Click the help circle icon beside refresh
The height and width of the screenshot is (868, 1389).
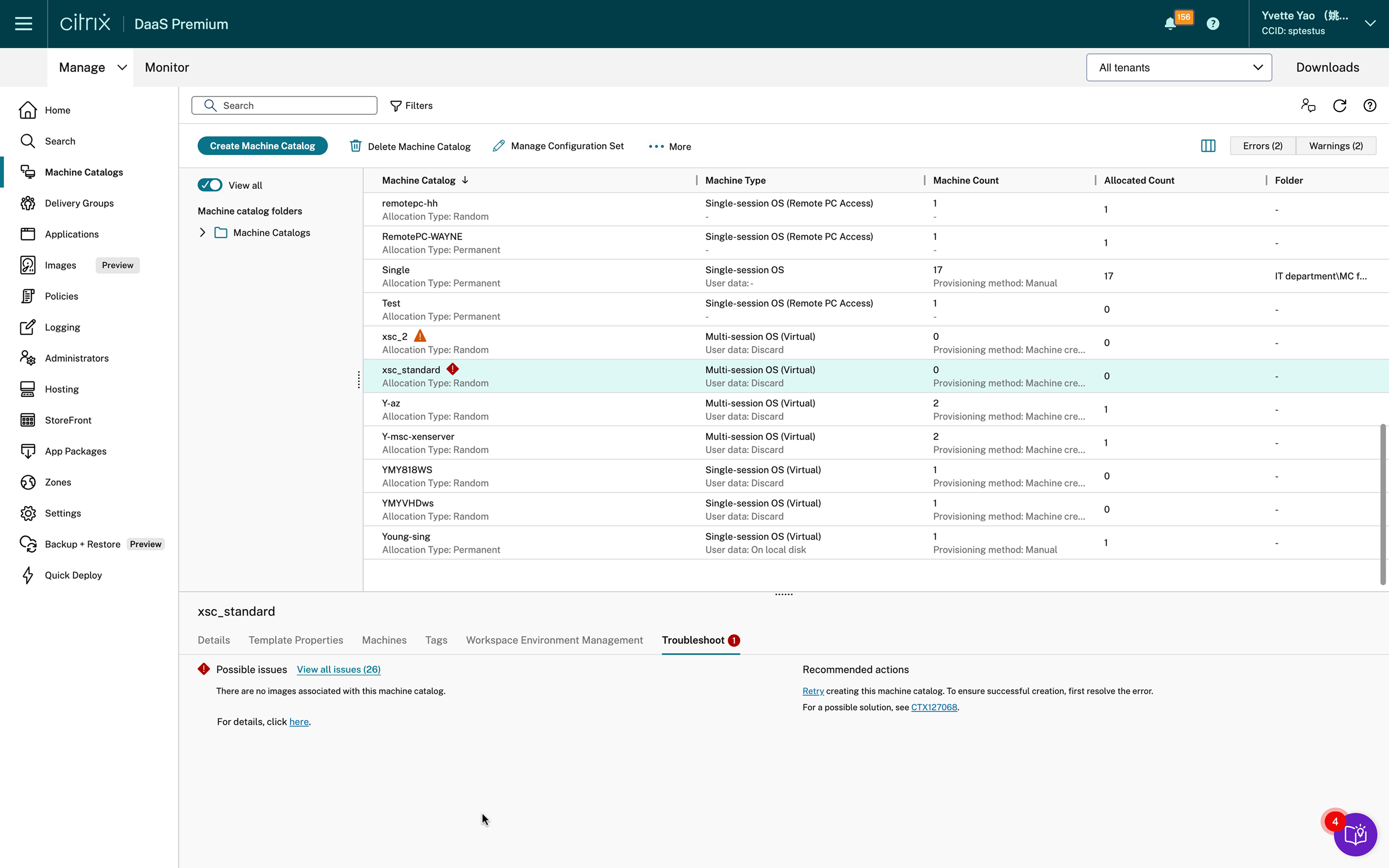pos(1370,105)
